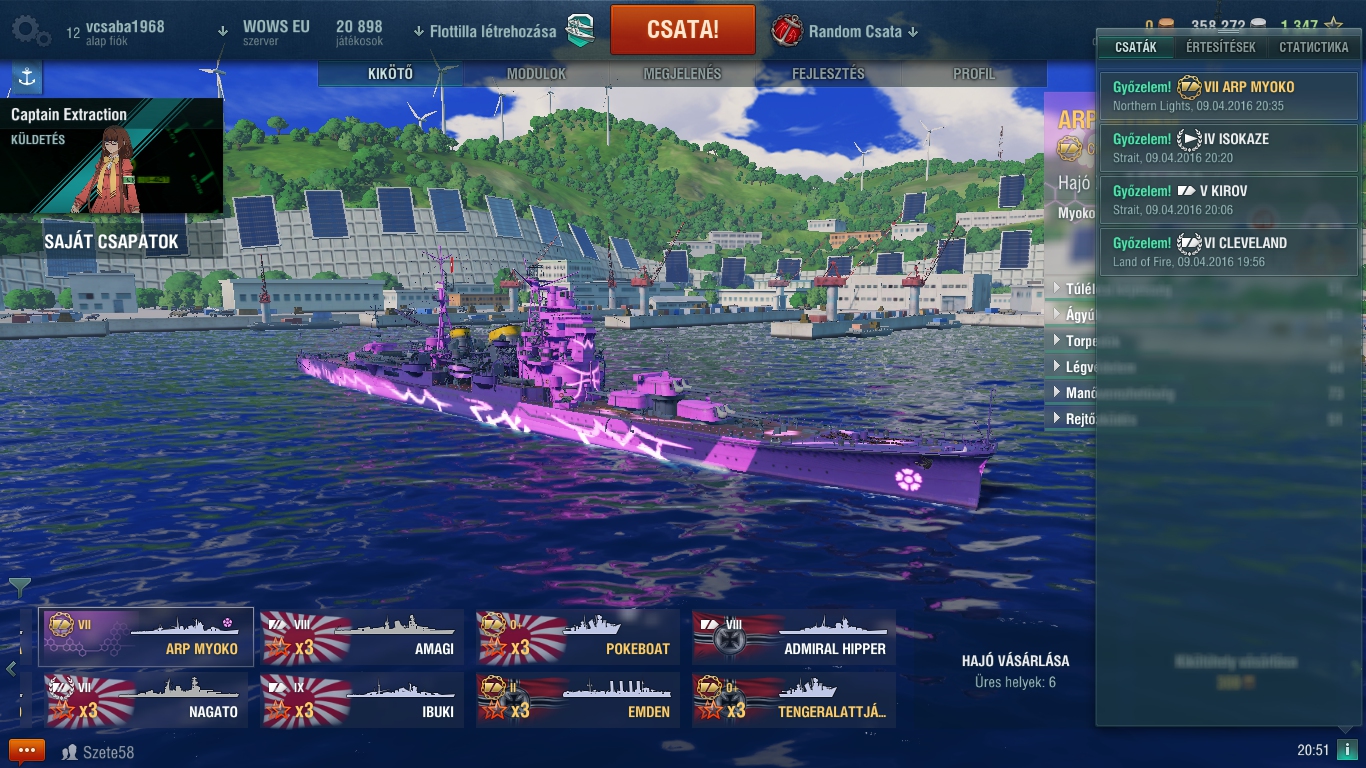Switch to the MODULOK tab

coord(536,74)
